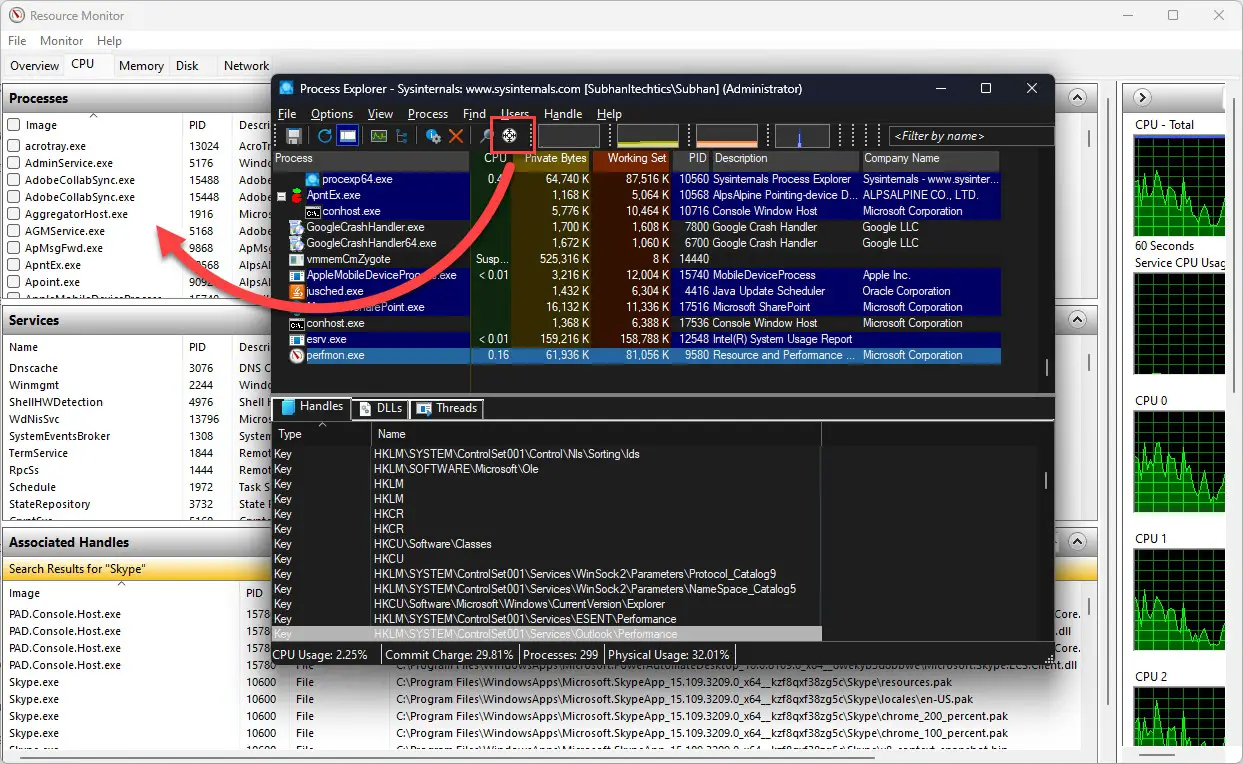Click the Save icon in Process Explorer toolbar
Image resolution: width=1243 pixels, height=764 pixels.
[x=294, y=136]
